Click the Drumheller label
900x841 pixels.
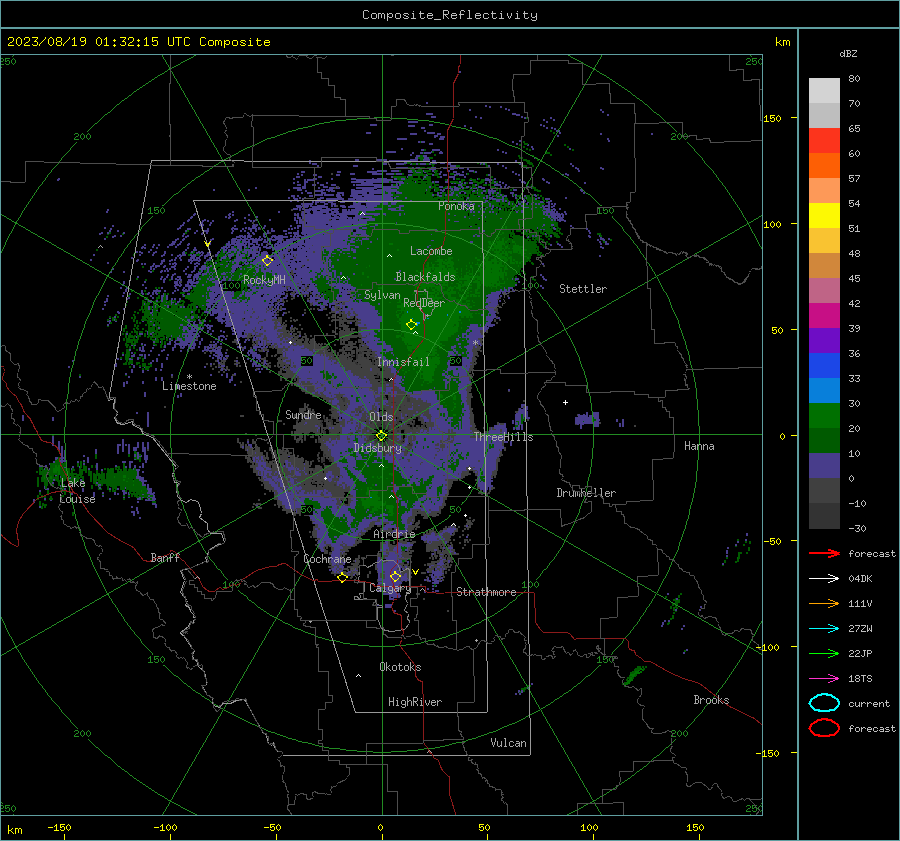click(586, 493)
